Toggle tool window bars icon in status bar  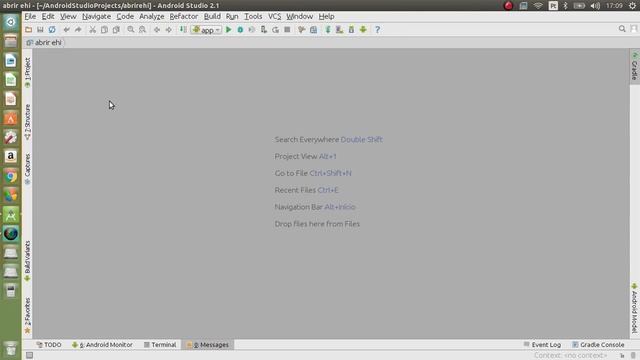click(29, 355)
